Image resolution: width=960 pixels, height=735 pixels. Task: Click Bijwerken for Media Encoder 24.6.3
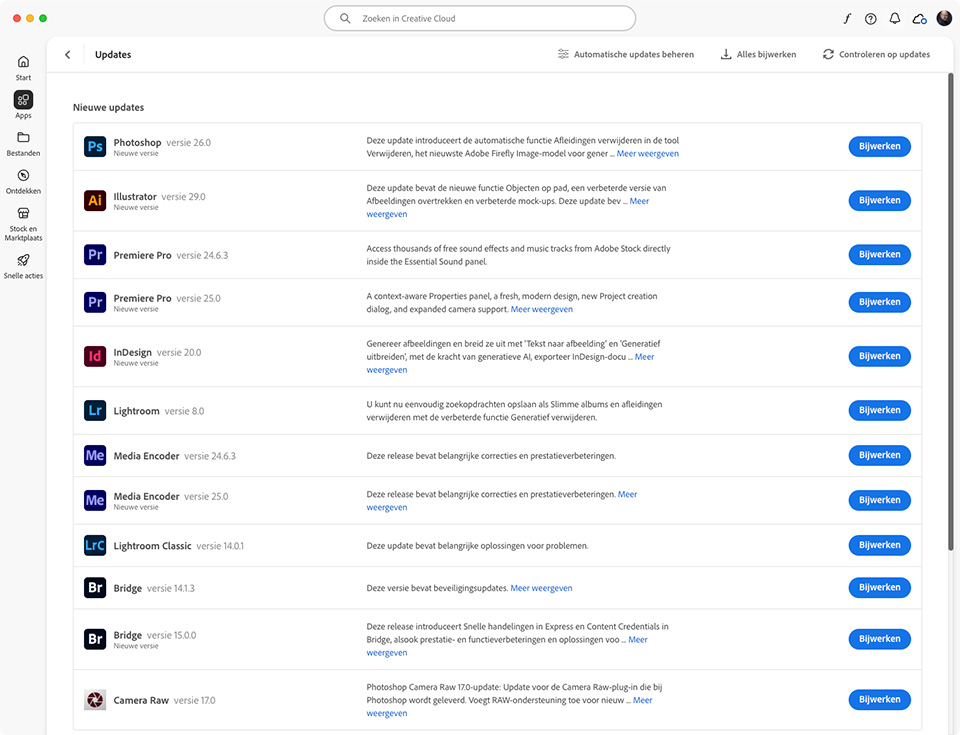879,455
